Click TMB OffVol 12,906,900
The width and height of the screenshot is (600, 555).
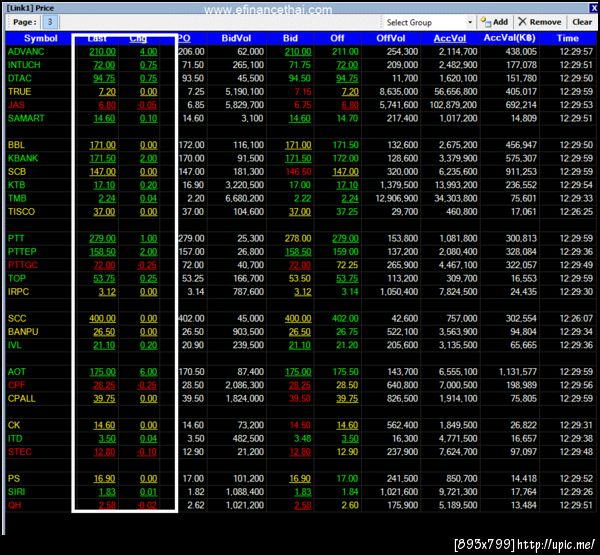coord(397,198)
